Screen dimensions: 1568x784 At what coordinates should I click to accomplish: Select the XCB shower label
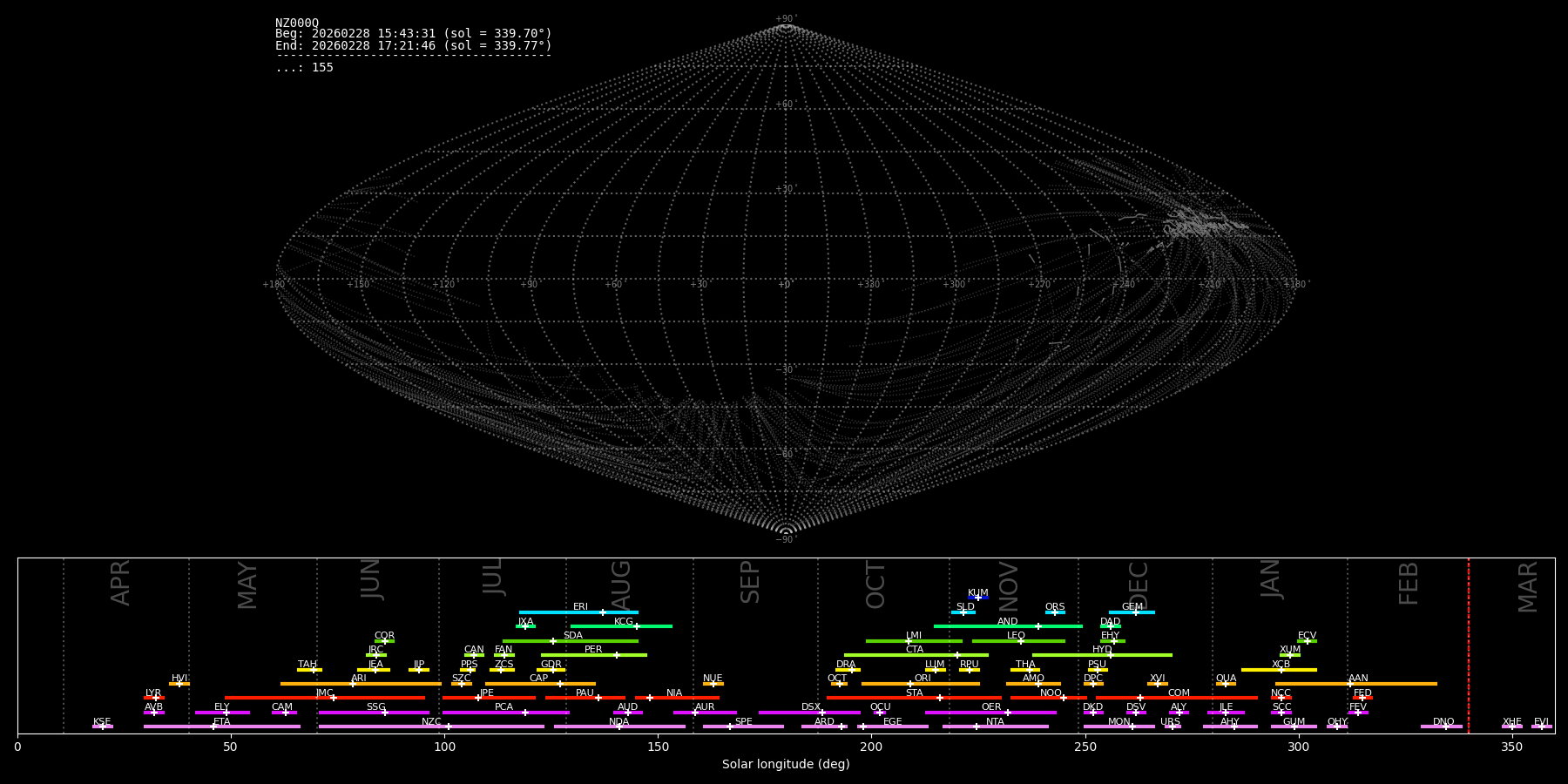pyautogui.click(x=1281, y=665)
